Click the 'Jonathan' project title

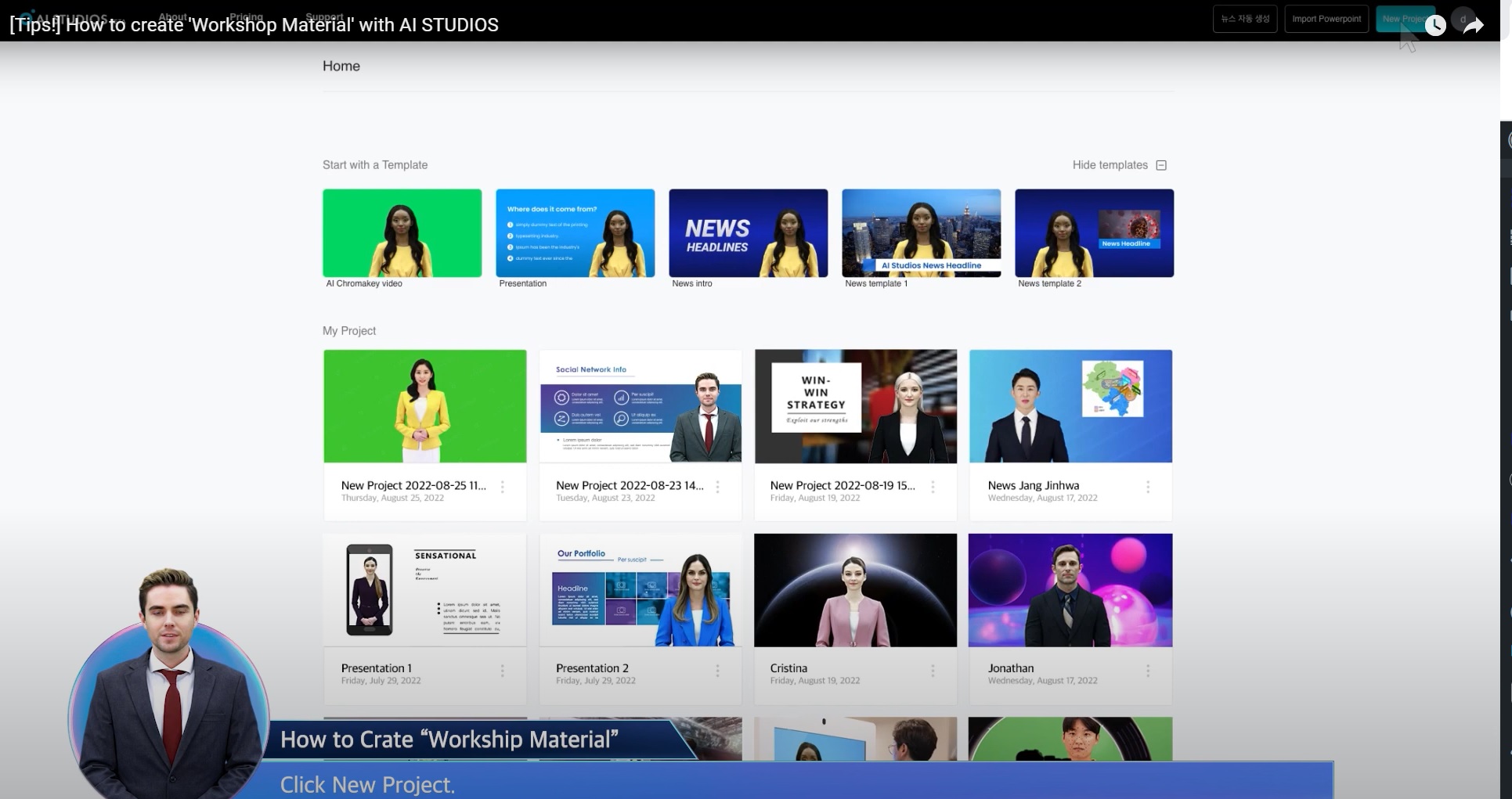tap(1011, 668)
